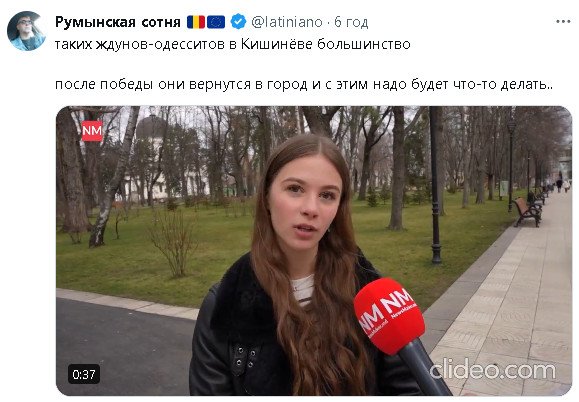Click the Romanian flag emoji

196,22
